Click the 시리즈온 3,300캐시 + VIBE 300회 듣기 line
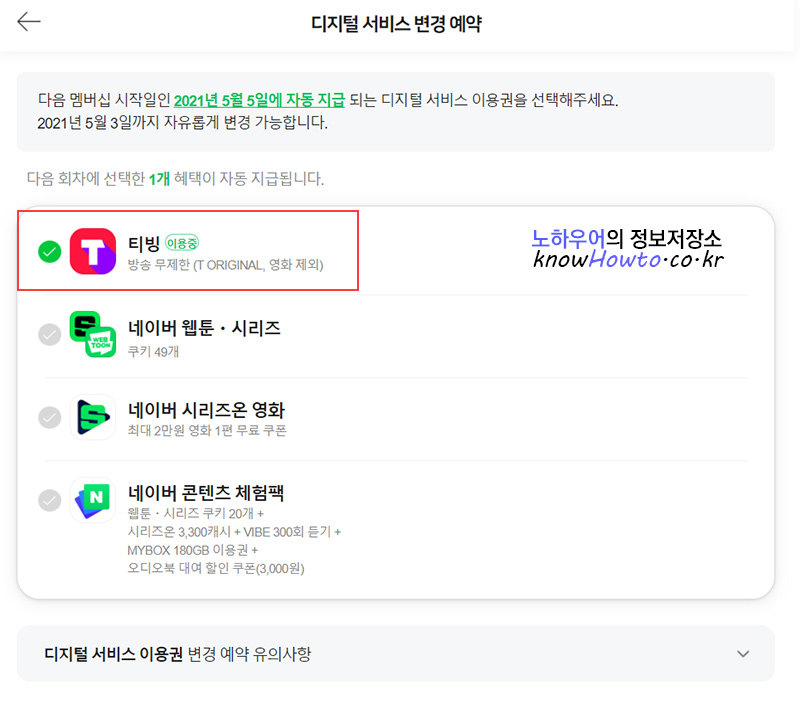This screenshot has width=800, height=714. point(234,532)
